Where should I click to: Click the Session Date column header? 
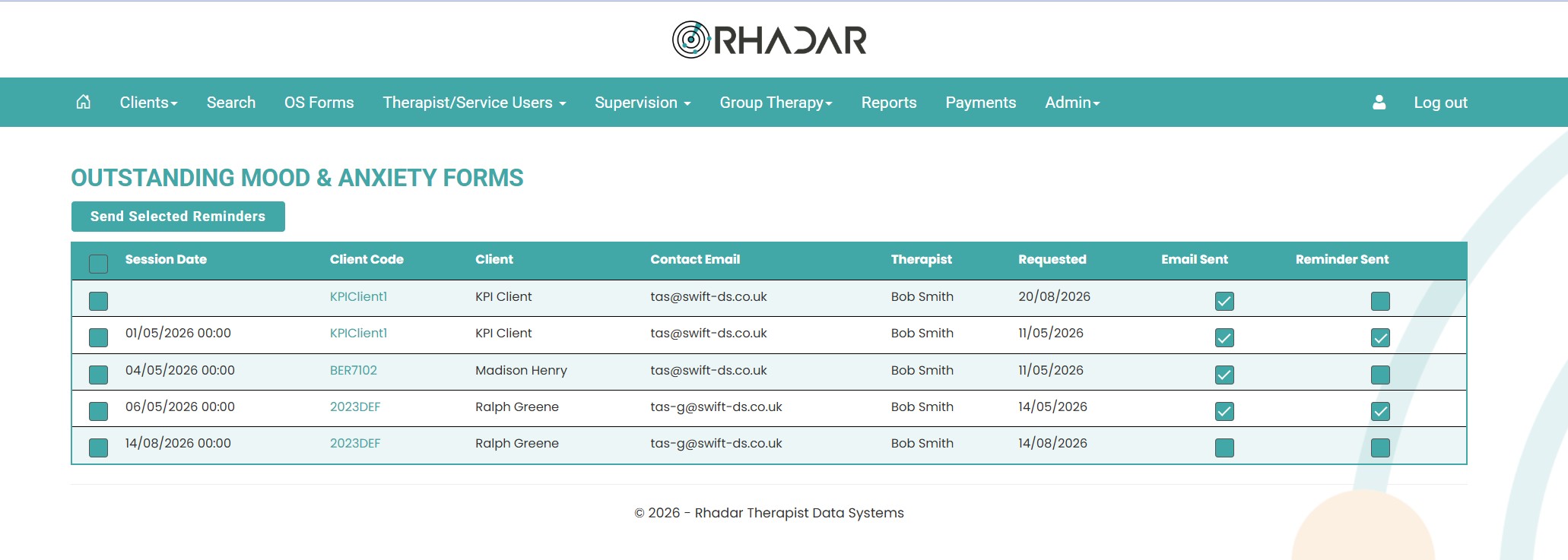click(x=166, y=259)
